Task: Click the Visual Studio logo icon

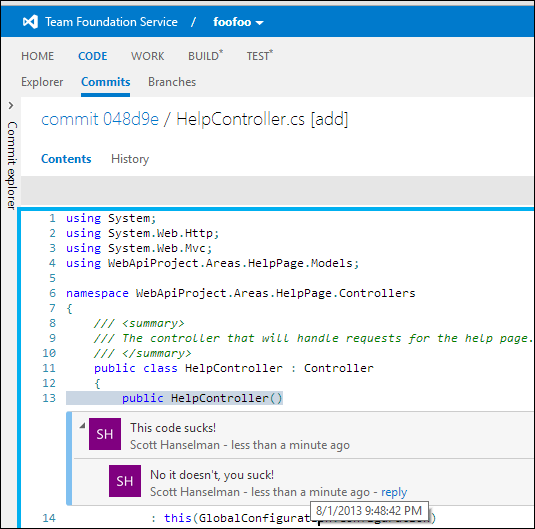Action: pyautogui.click(x=30, y=22)
